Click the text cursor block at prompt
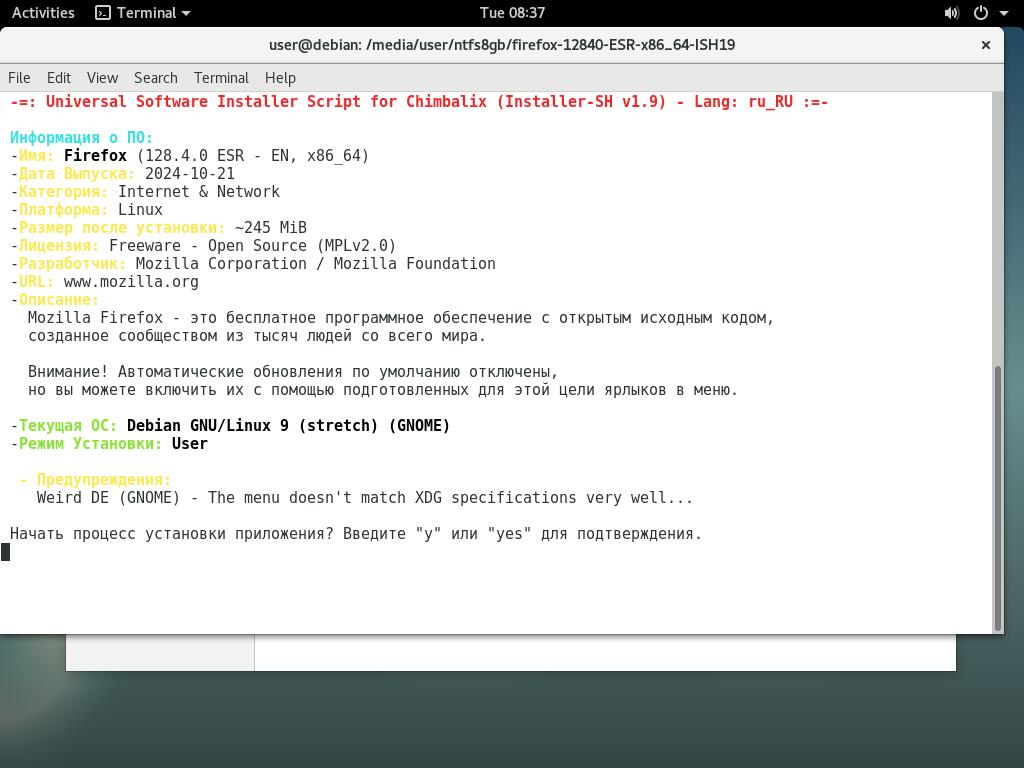This screenshot has height=768, width=1024. point(5,552)
